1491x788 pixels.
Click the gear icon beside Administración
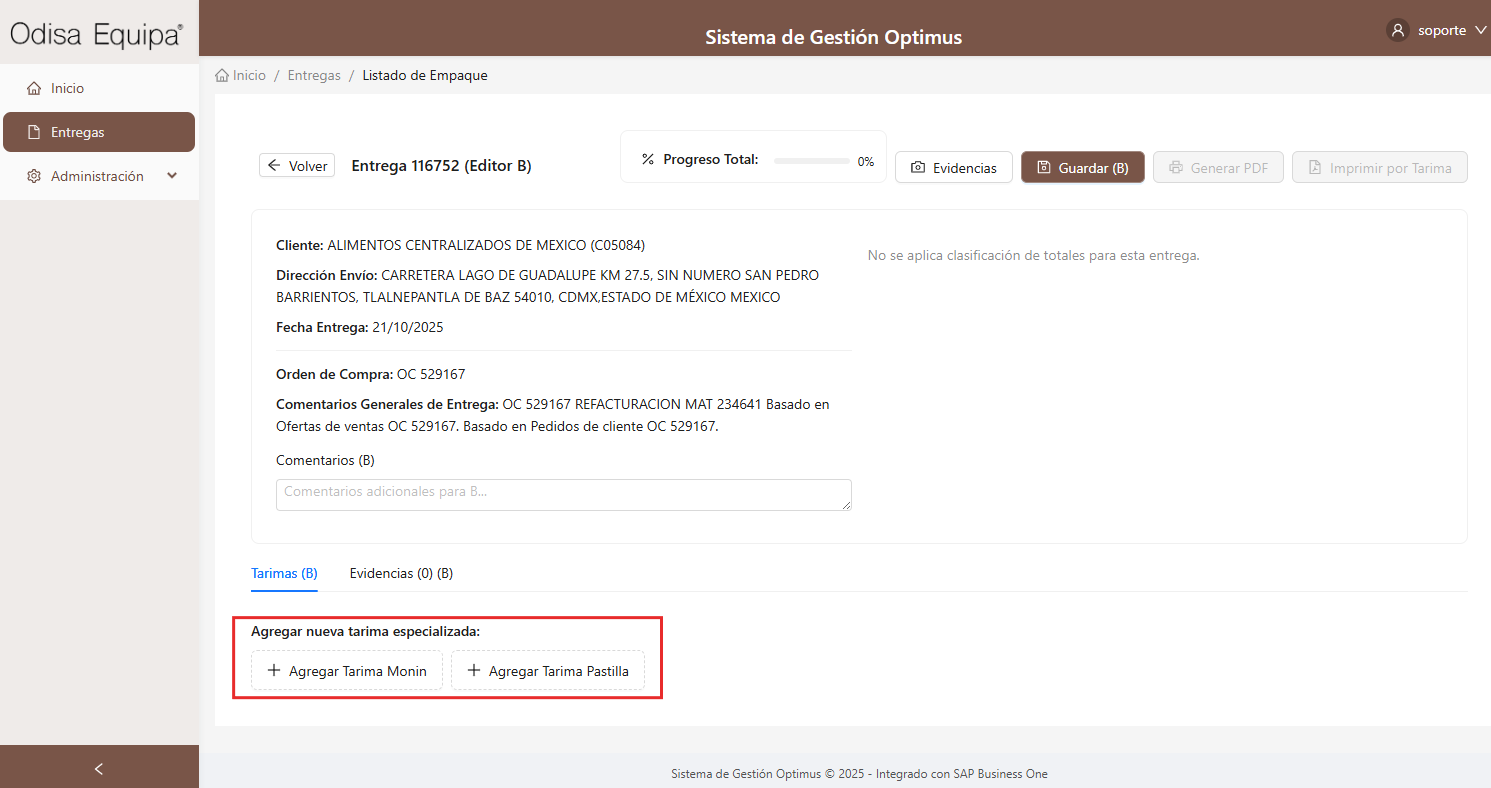(34, 176)
